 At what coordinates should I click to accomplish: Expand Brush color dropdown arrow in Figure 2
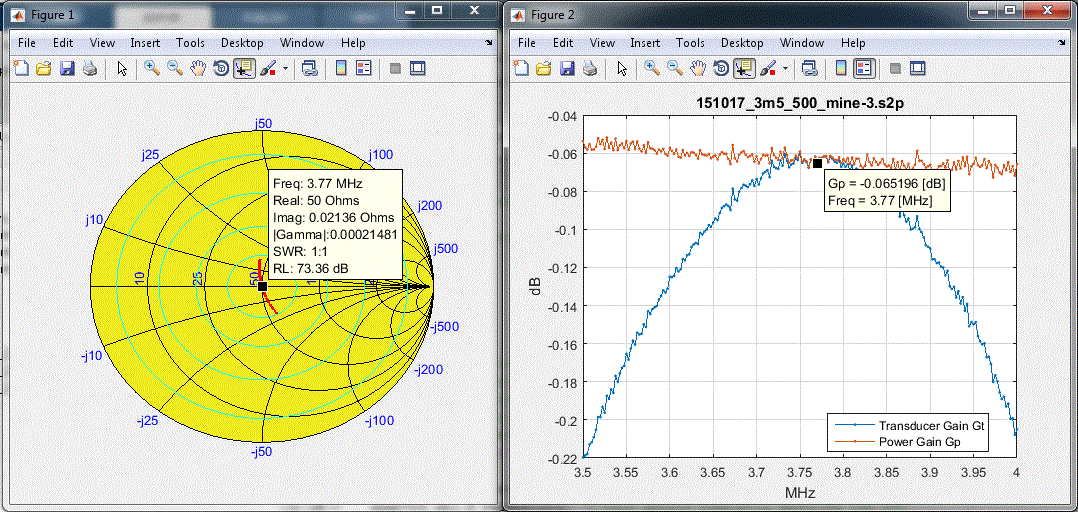[785, 69]
